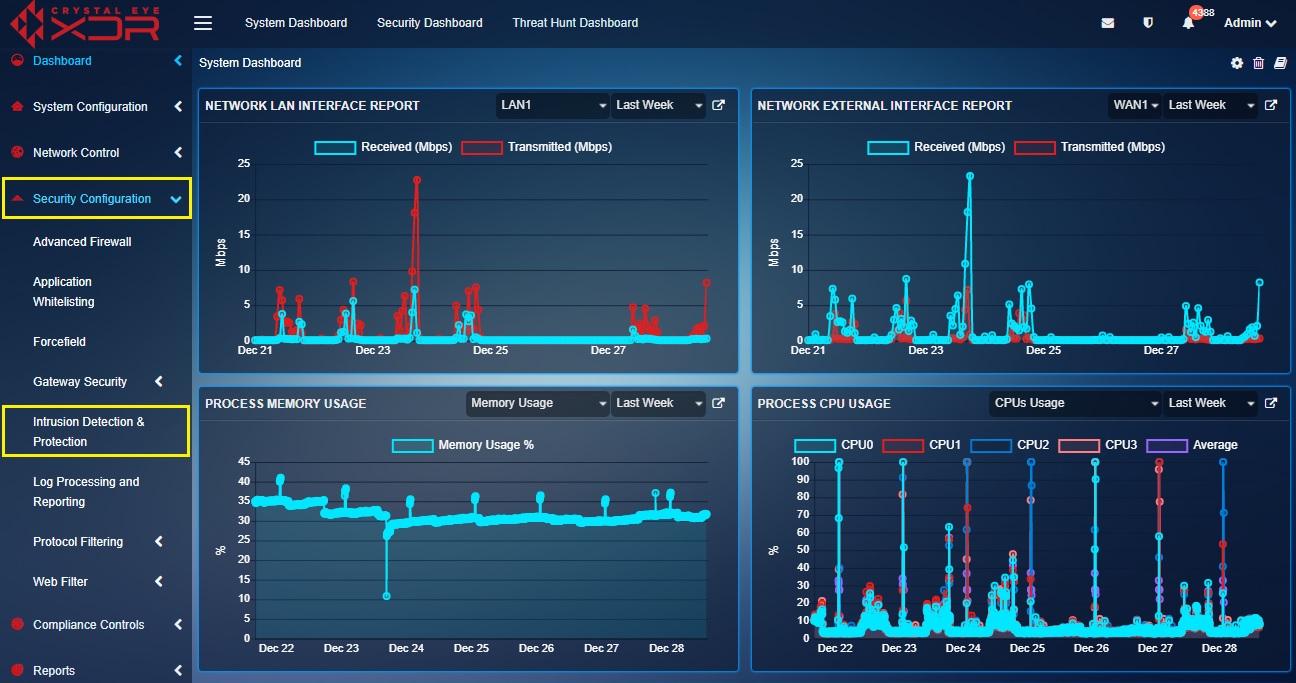The width and height of the screenshot is (1296, 683).
Task: Change Last Week range for LAN report
Action: (x=658, y=105)
